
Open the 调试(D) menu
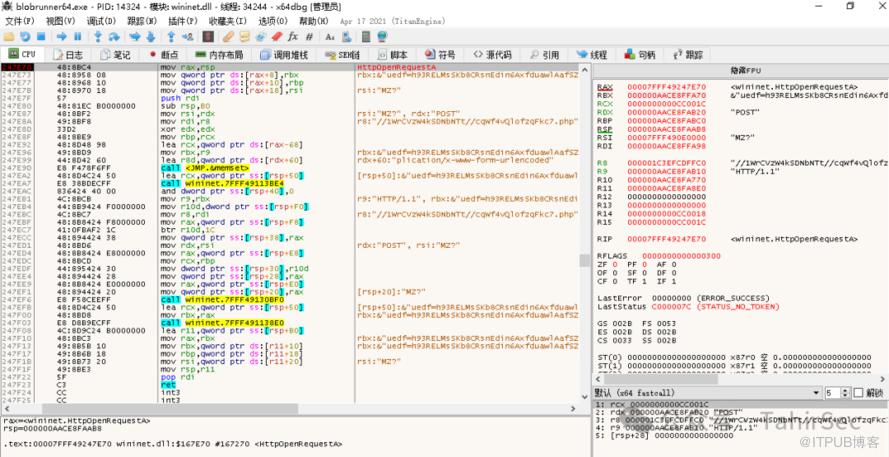coord(100,20)
